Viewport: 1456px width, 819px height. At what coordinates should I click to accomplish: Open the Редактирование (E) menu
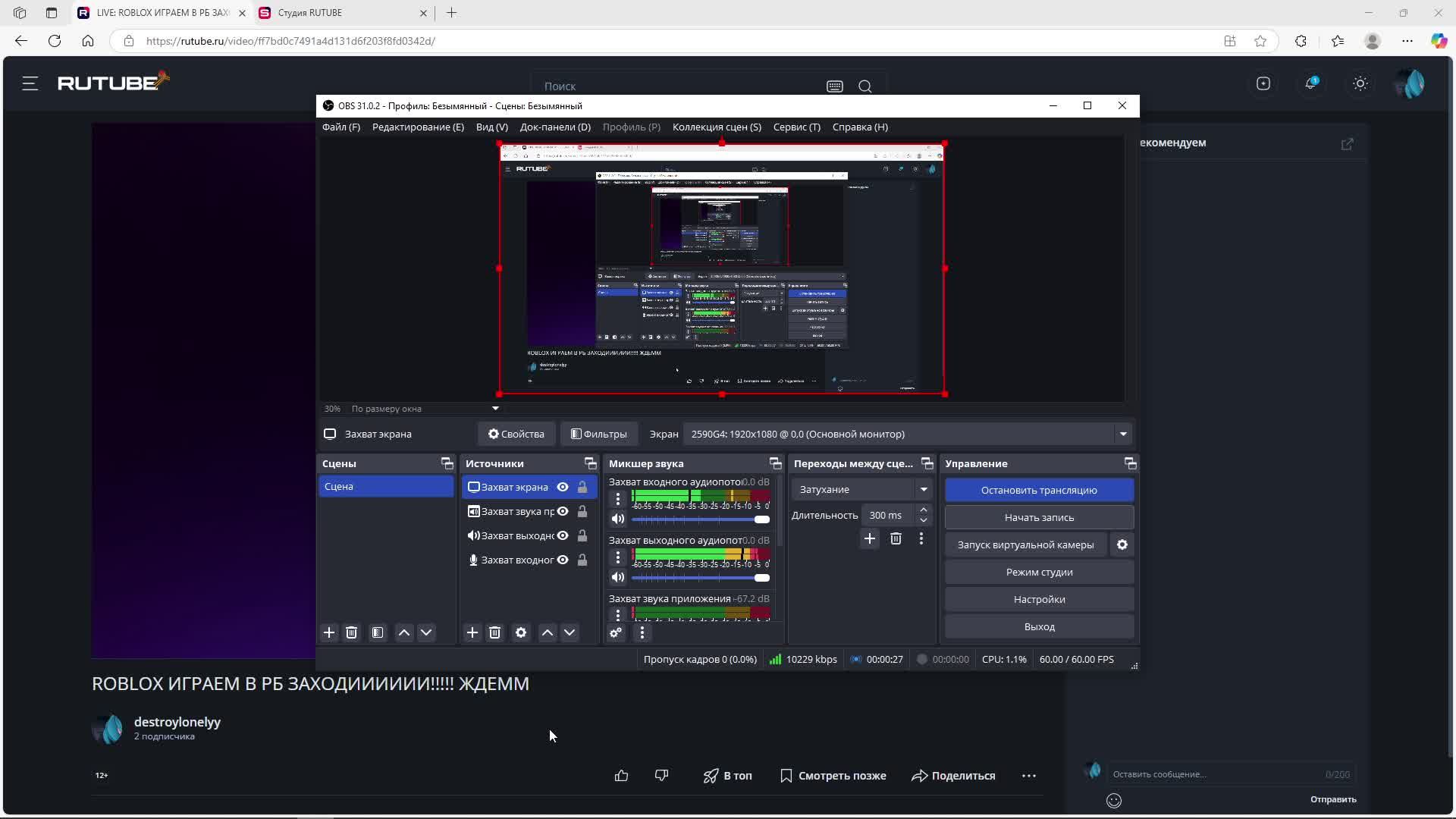418,127
